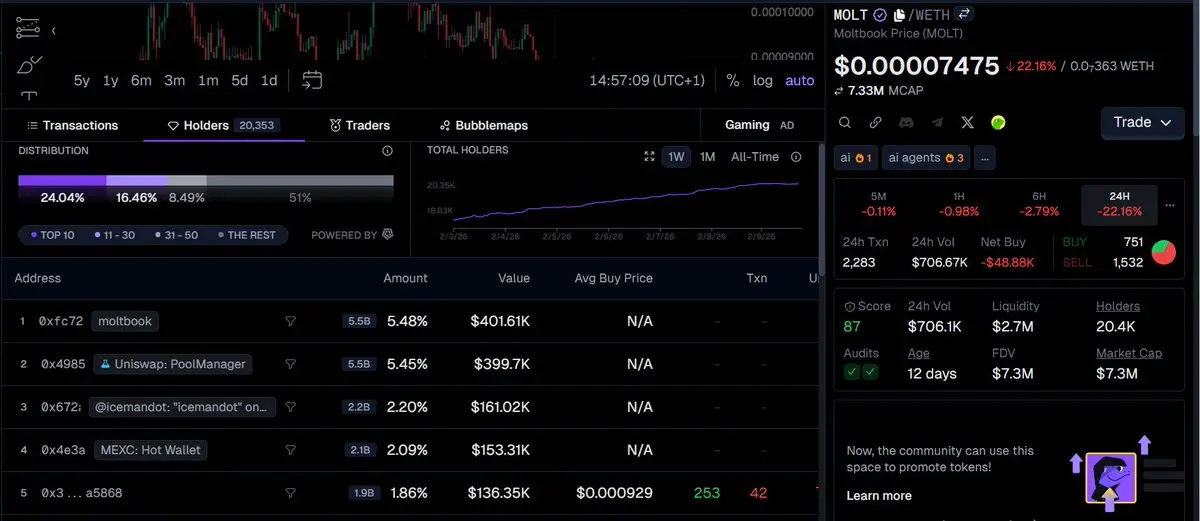Filter by 0x3...a5868 row funnel icon
Viewport: 1200px width, 521px height.
(291, 493)
